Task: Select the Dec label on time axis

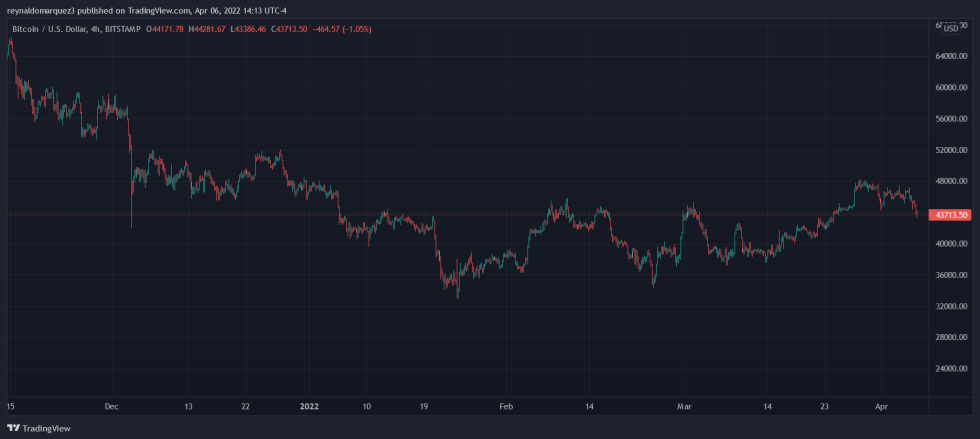Action: [x=111, y=407]
